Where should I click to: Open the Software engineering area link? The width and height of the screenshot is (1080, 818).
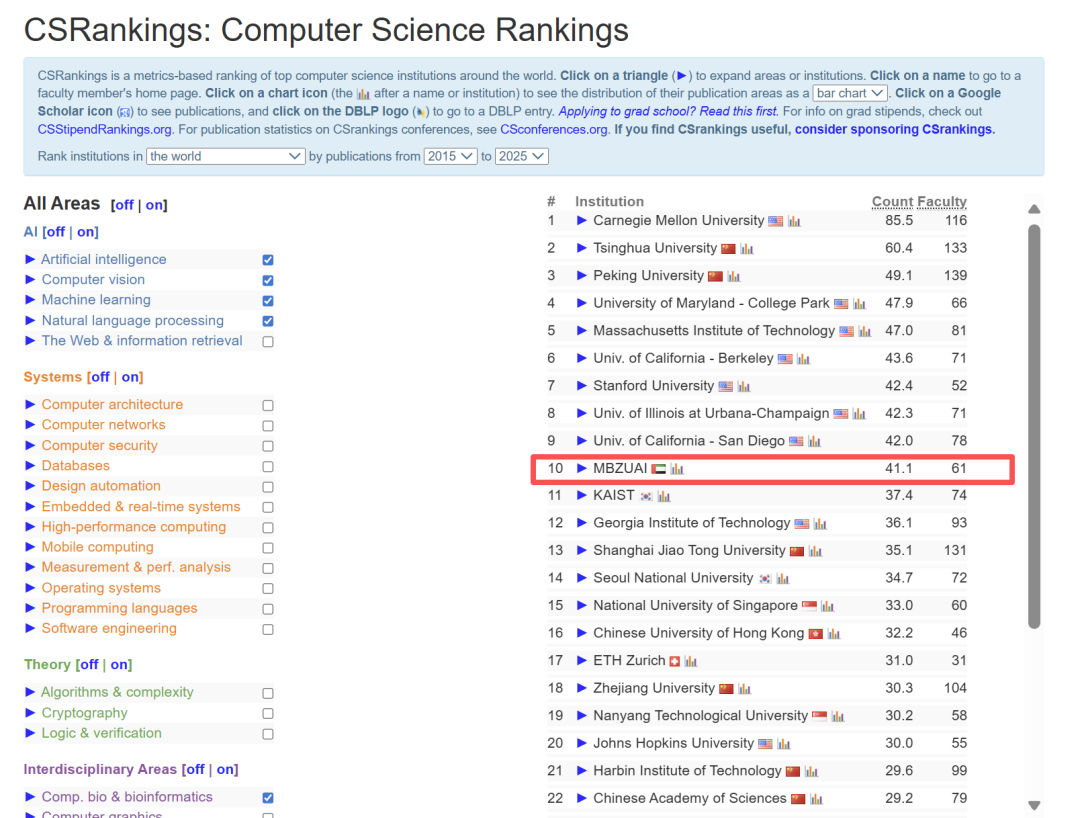pyautogui.click(x=109, y=628)
